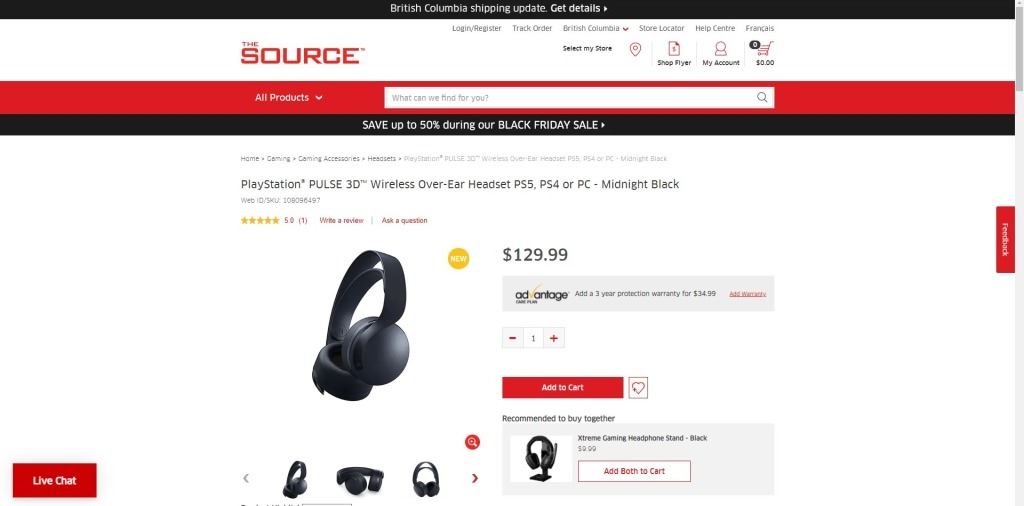Click the Add Warranty link
The image size is (1024, 506).
(748, 294)
